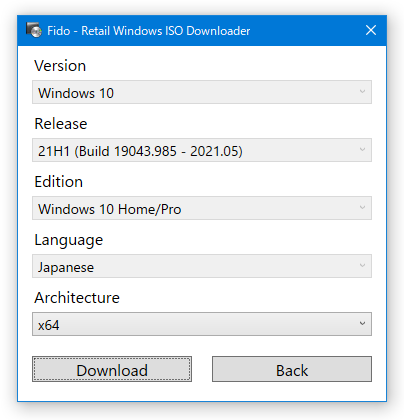Click the Fido disc icon in title bar
The width and height of the screenshot is (404, 420).
tap(34, 30)
